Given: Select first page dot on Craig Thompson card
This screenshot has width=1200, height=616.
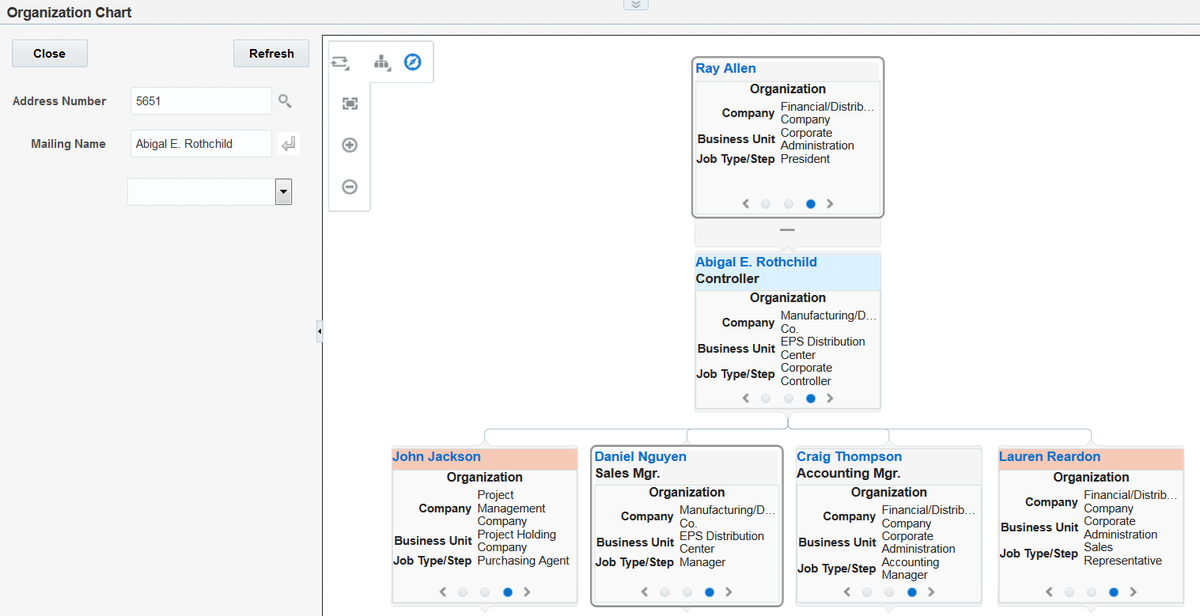Looking at the screenshot, I should [x=867, y=592].
